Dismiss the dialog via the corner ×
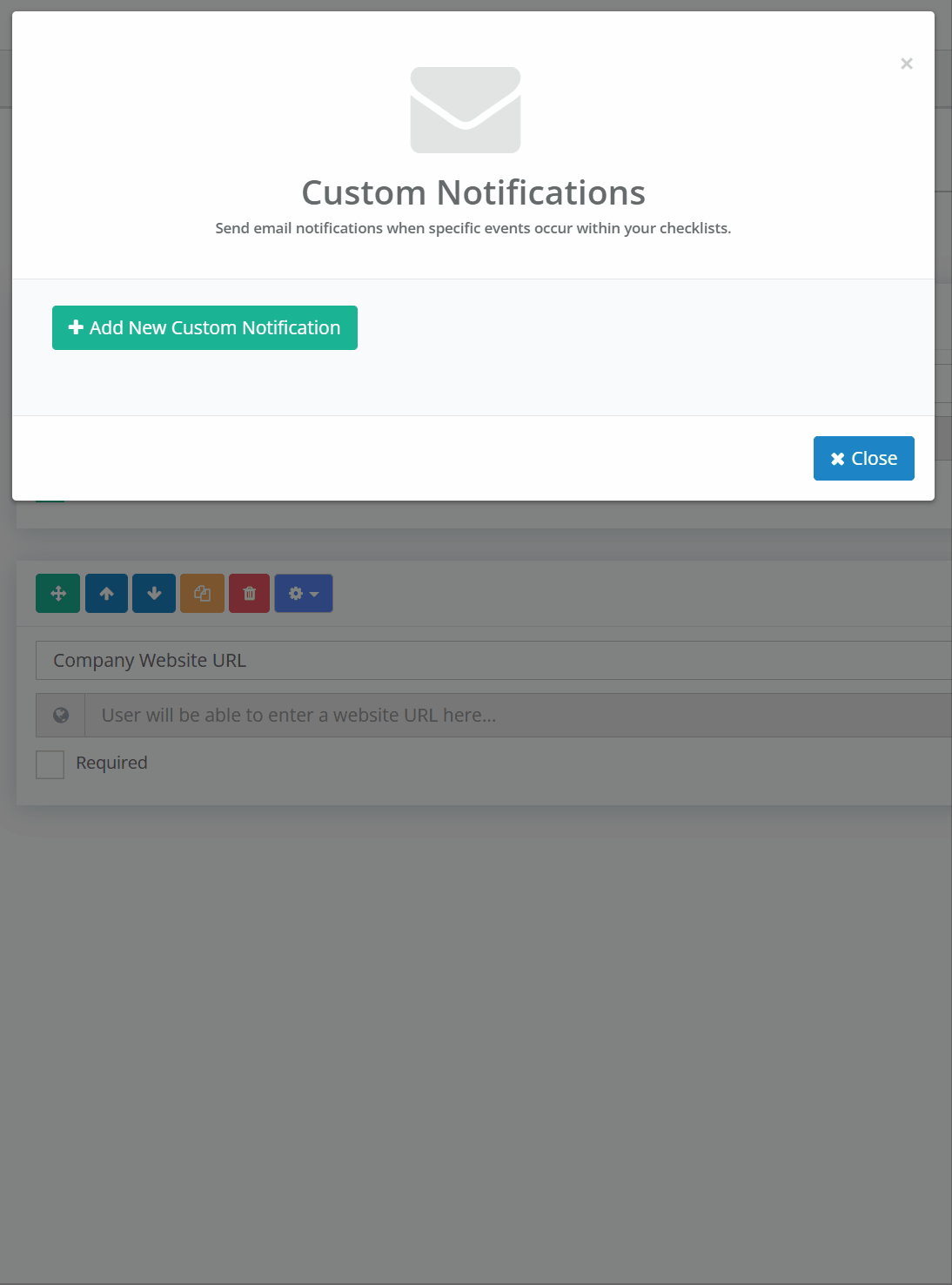952x1285 pixels. 907,64
